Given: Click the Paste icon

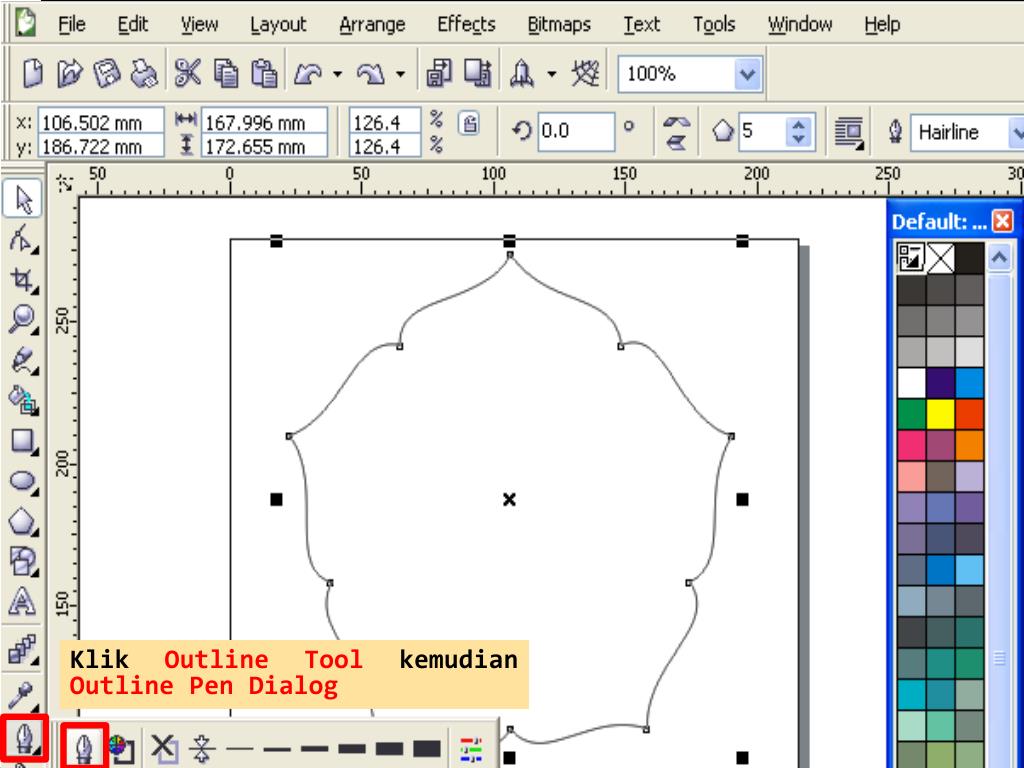Looking at the screenshot, I should coord(264,73).
